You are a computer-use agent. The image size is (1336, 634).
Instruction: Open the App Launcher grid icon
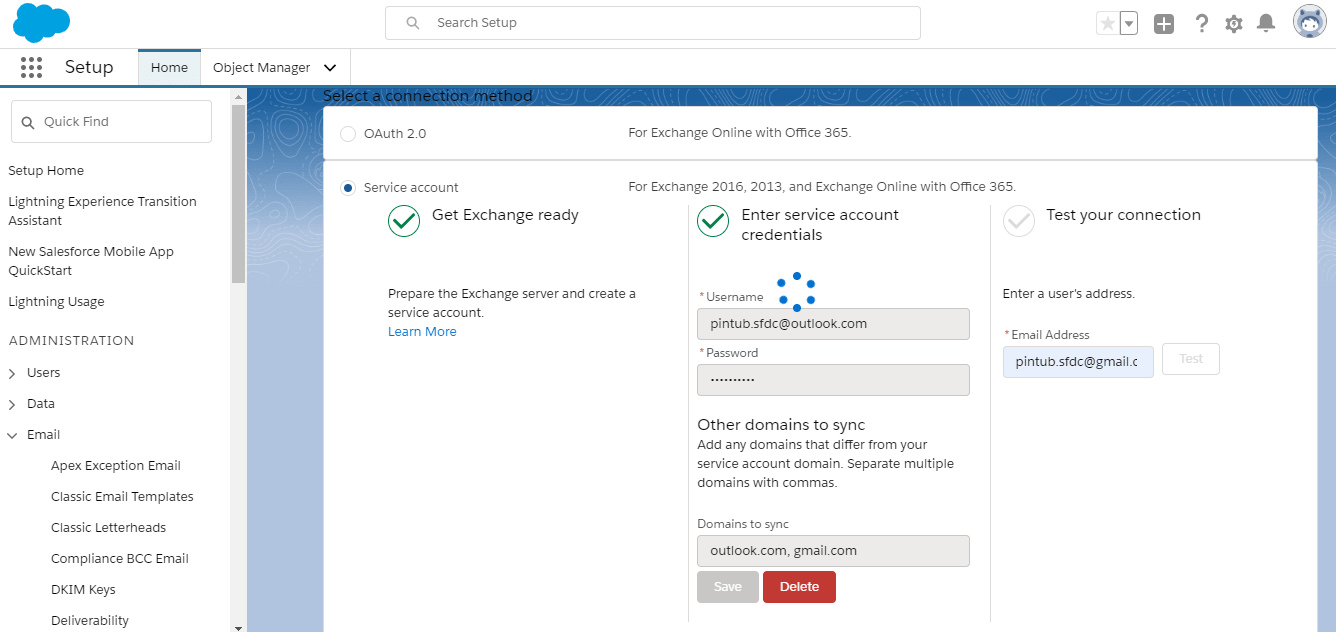pyautogui.click(x=31, y=67)
